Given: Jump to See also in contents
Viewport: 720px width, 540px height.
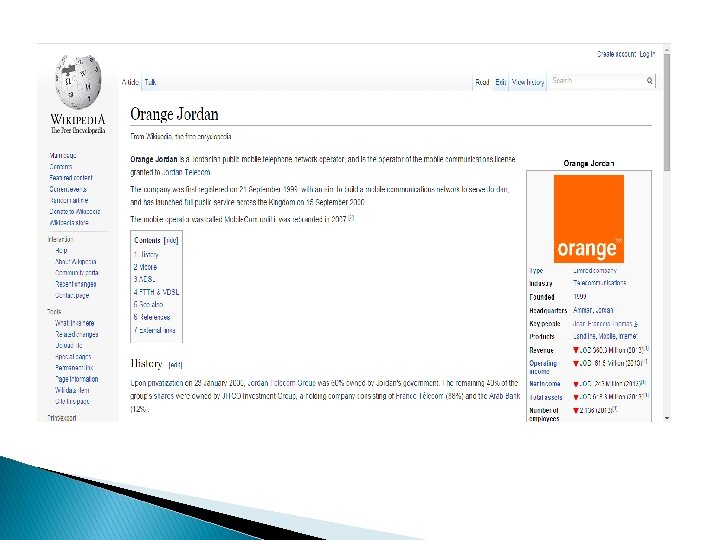Looking at the screenshot, I should click(x=148, y=304).
